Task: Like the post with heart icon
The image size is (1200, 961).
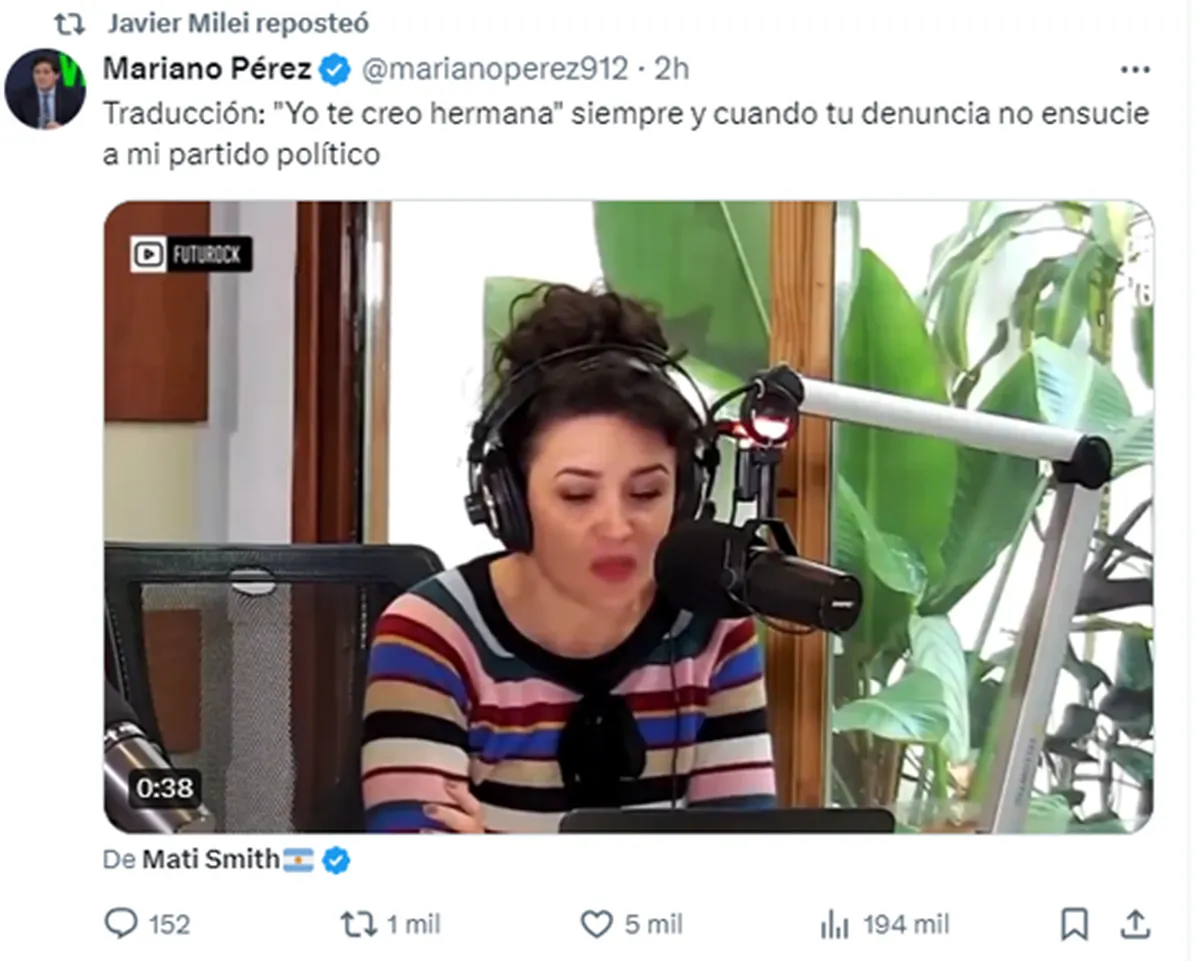Action: (596, 925)
